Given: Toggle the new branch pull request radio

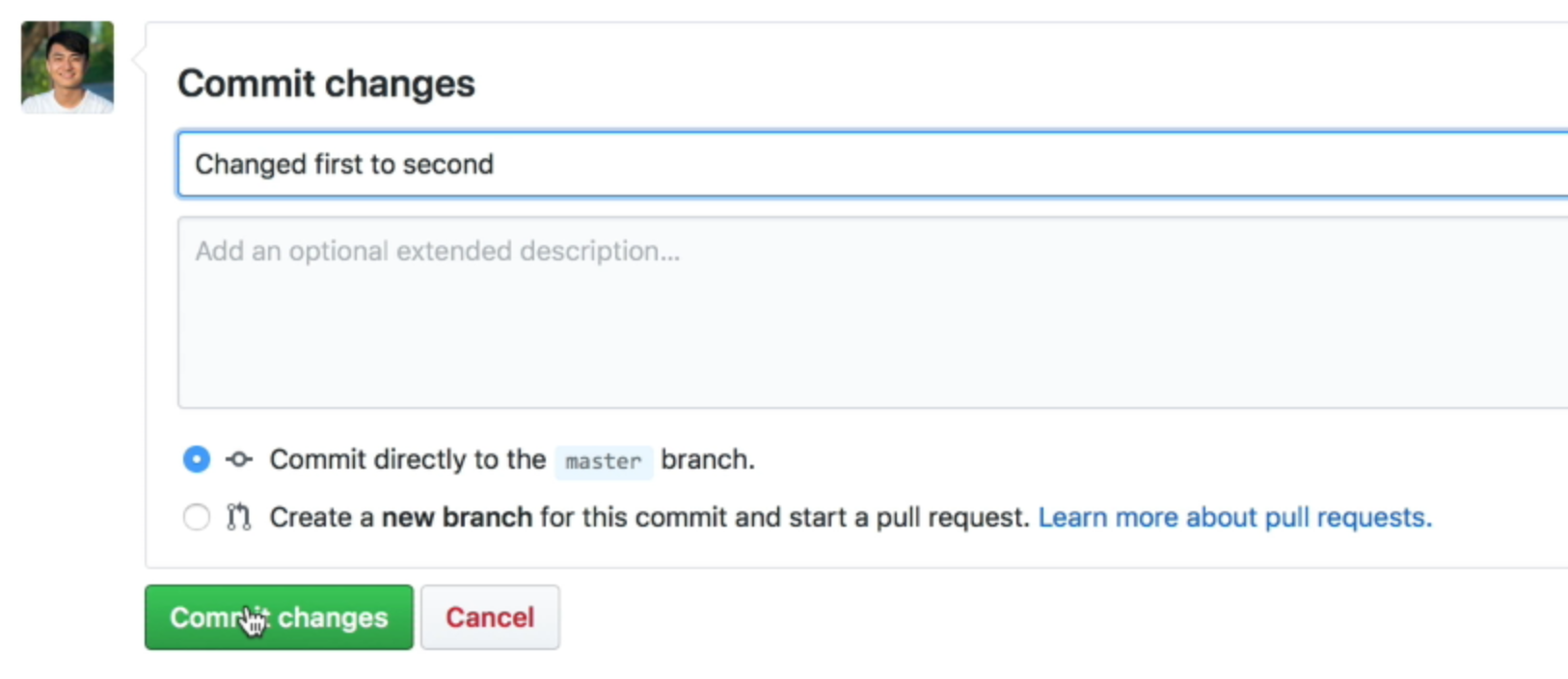Looking at the screenshot, I should pyautogui.click(x=196, y=517).
